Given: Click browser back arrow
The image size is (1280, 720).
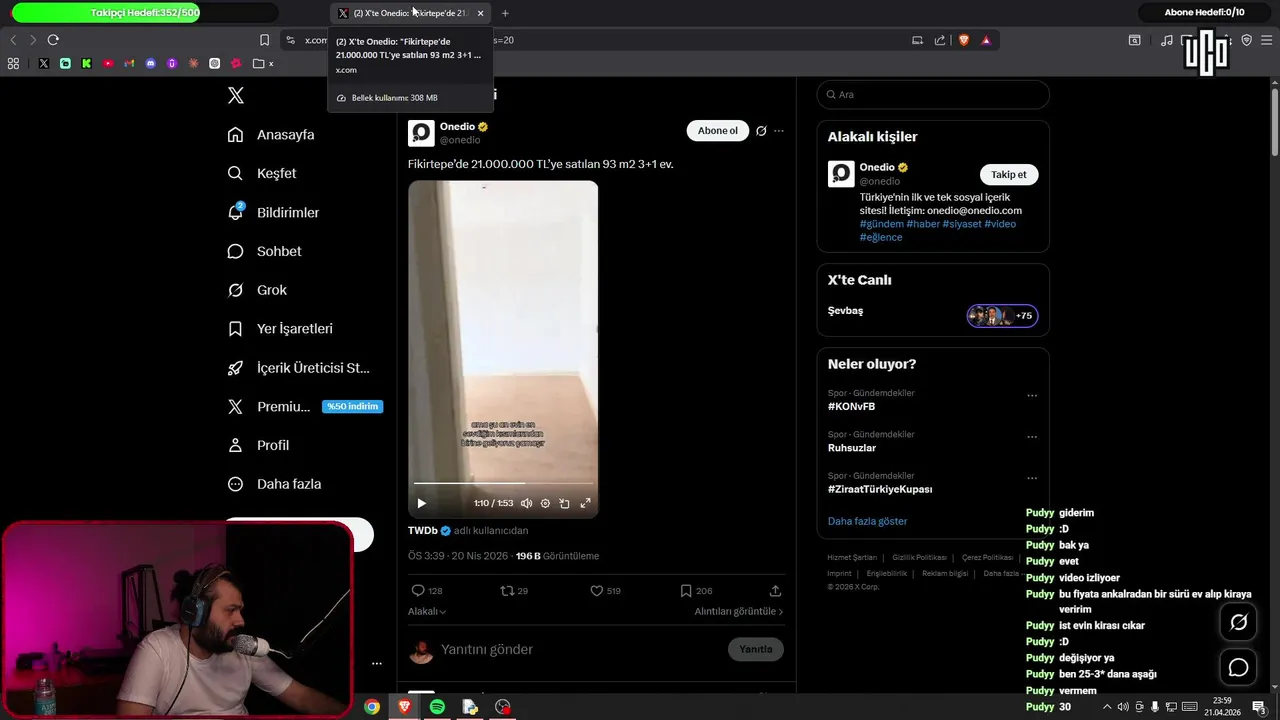Looking at the screenshot, I should (x=13, y=40).
